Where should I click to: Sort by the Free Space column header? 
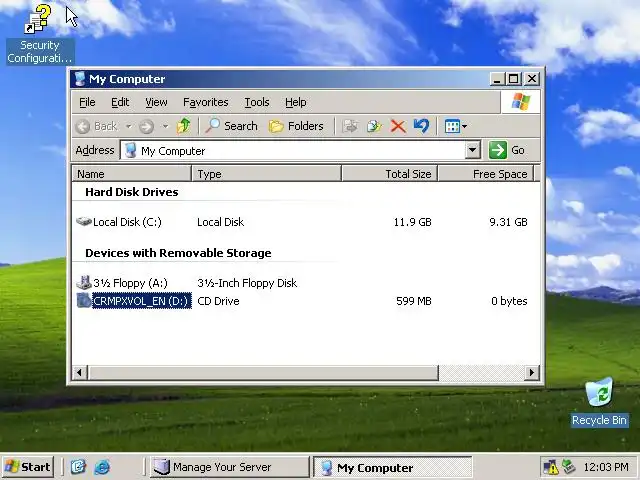[486, 174]
